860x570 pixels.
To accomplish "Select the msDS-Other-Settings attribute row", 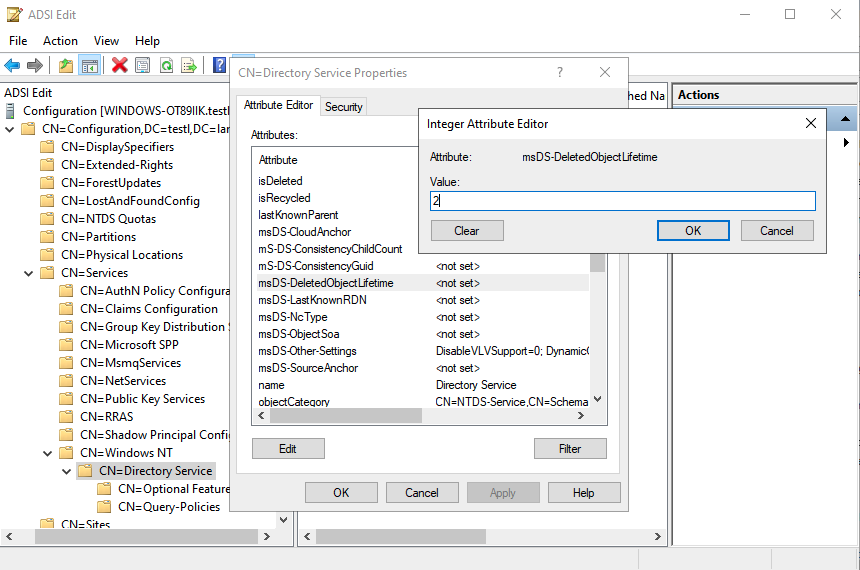I will (x=307, y=351).
